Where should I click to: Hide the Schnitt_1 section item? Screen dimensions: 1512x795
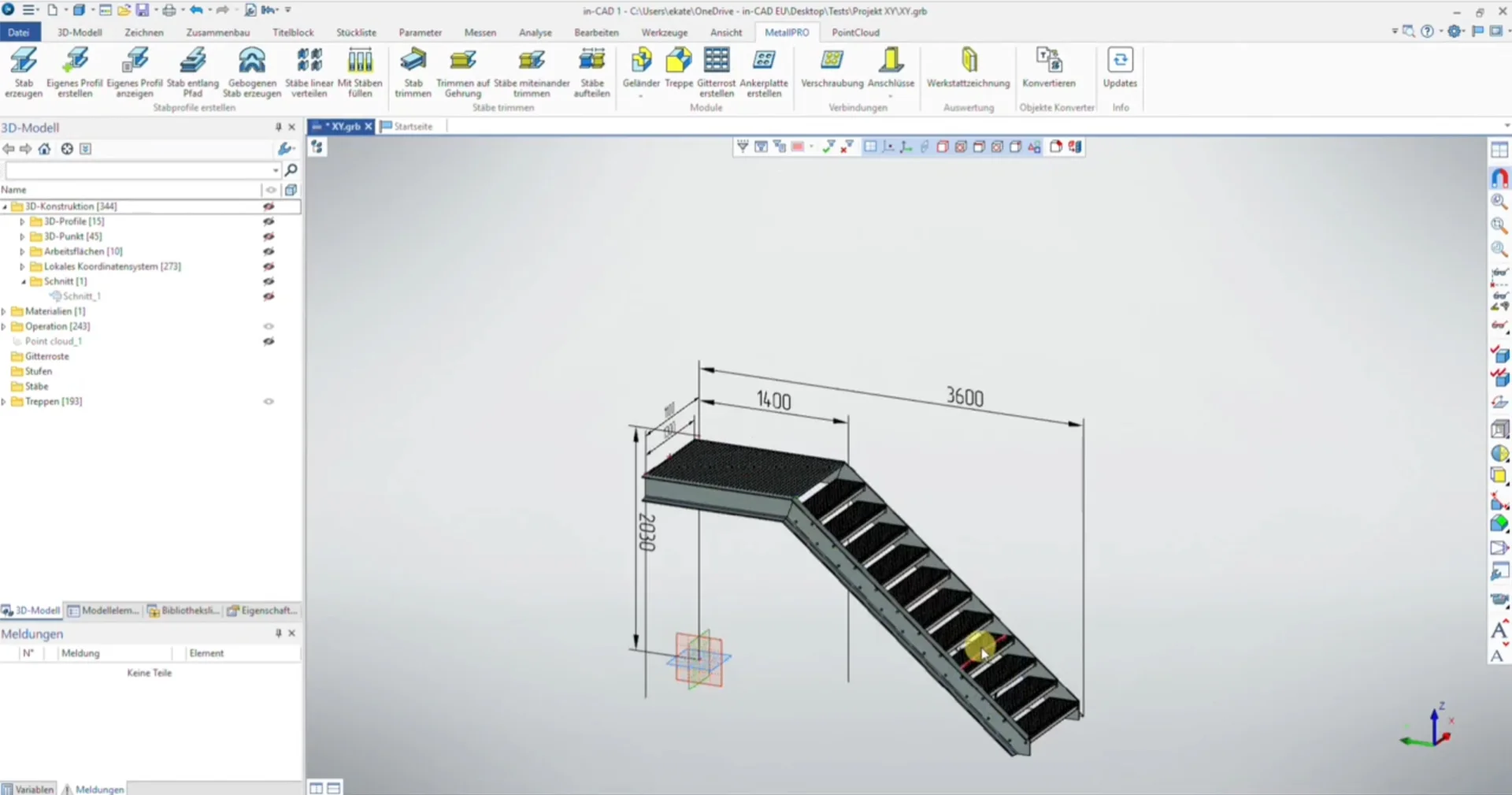pyautogui.click(x=269, y=296)
